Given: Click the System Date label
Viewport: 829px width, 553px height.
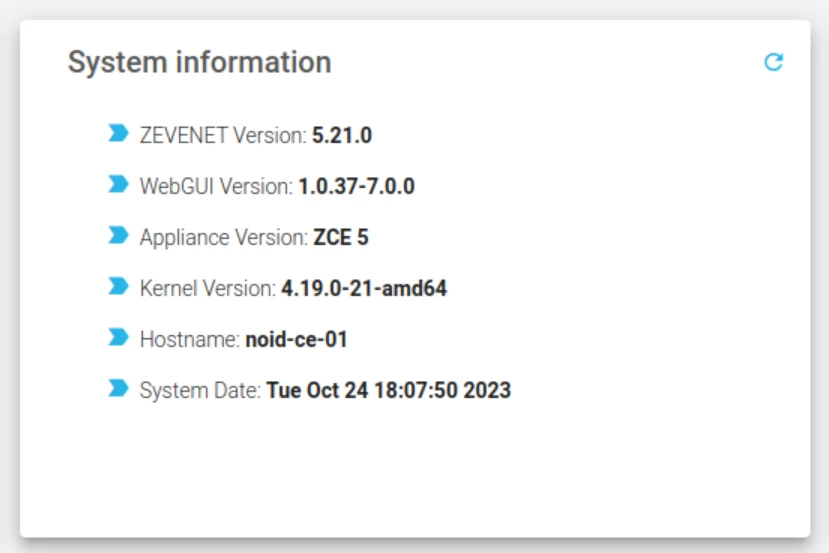Looking at the screenshot, I should point(200,391).
